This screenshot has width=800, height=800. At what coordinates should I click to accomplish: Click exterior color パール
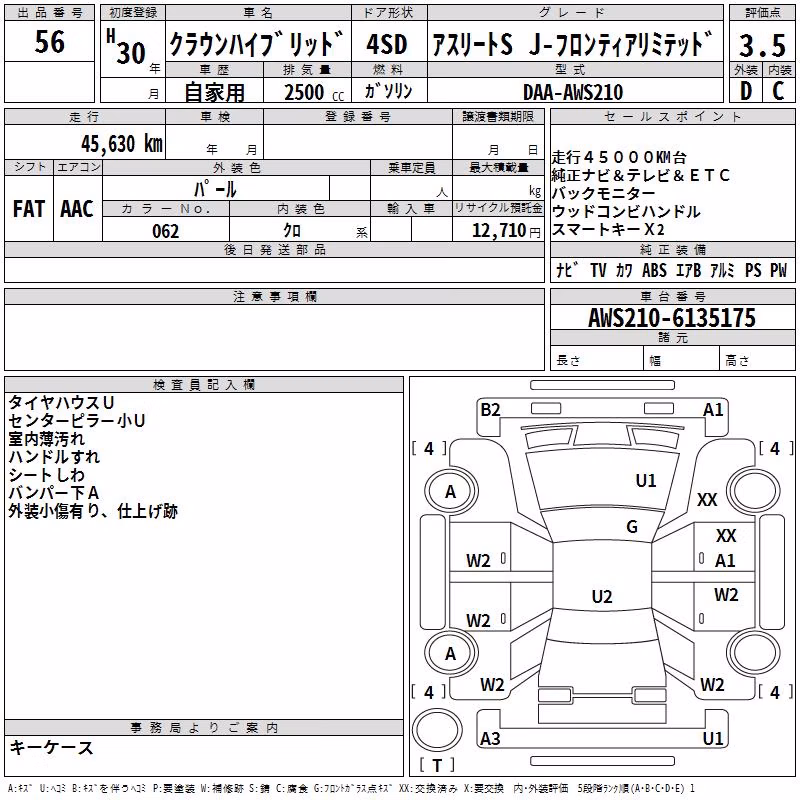click(x=215, y=189)
